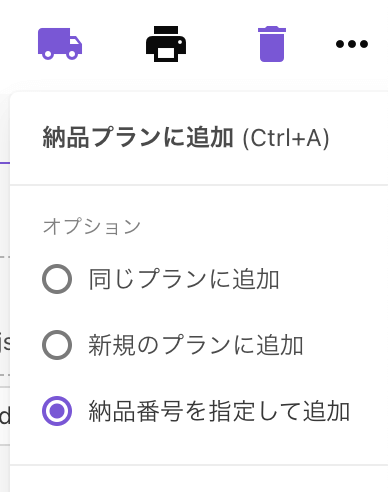
Task: Select the 新規のプランに追加 radio circle
Action: point(57,345)
